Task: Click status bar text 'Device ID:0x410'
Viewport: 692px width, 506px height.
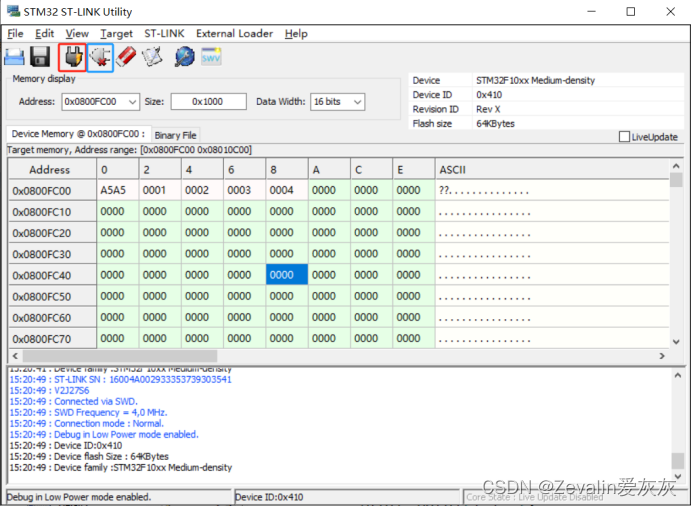Action: (269, 497)
